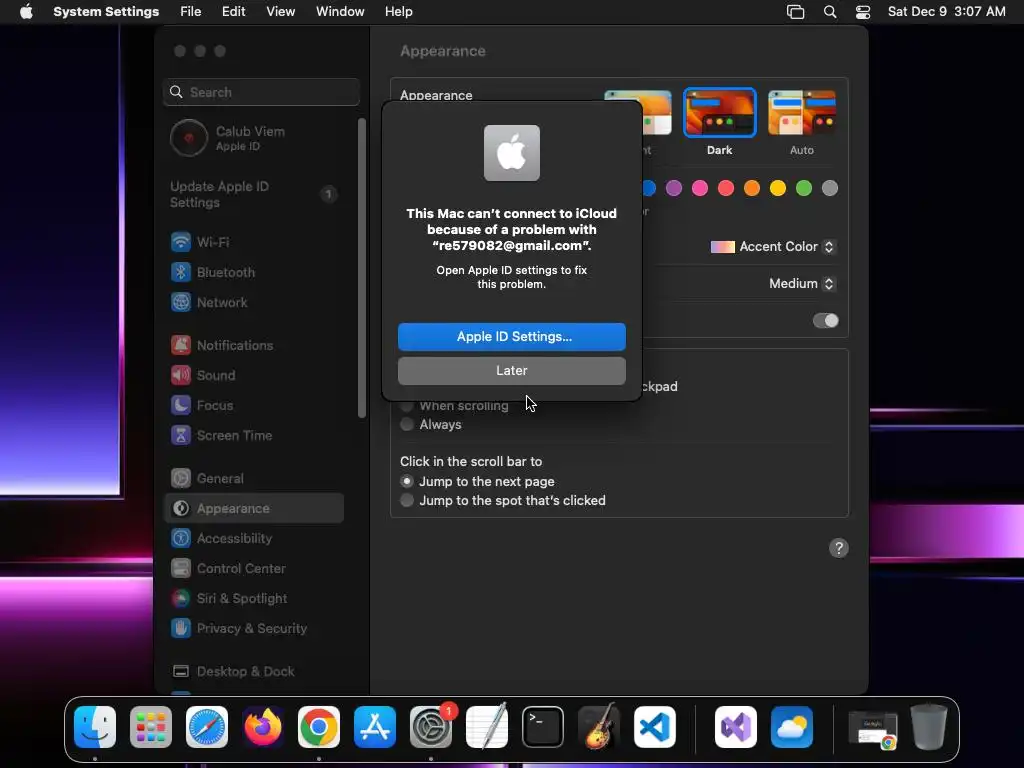Open Privacy & Security settings
The height and width of the screenshot is (768, 1024).
pyautogui.click(x=255, y=628)
